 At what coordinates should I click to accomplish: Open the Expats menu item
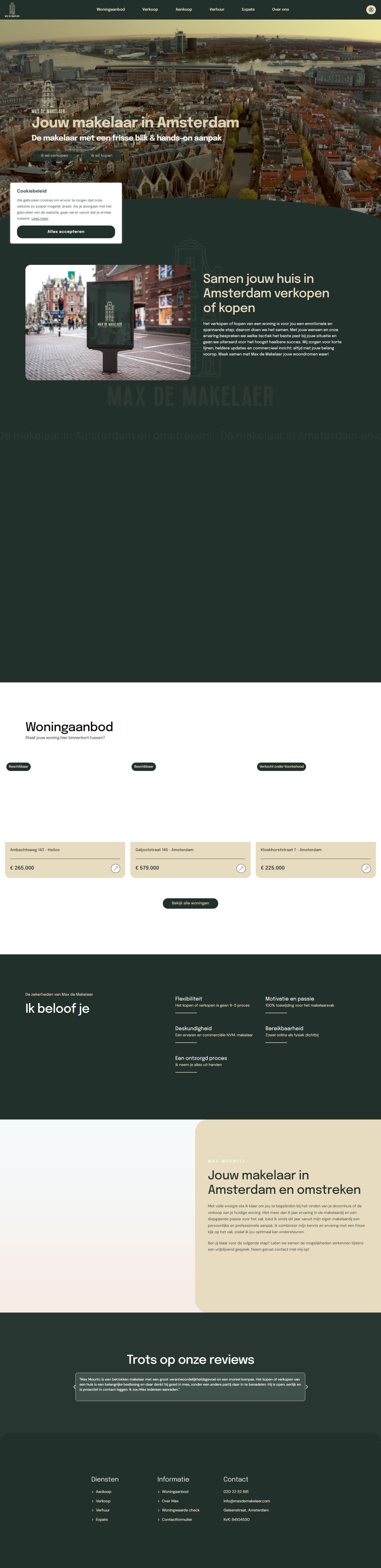tap(248, 10)
